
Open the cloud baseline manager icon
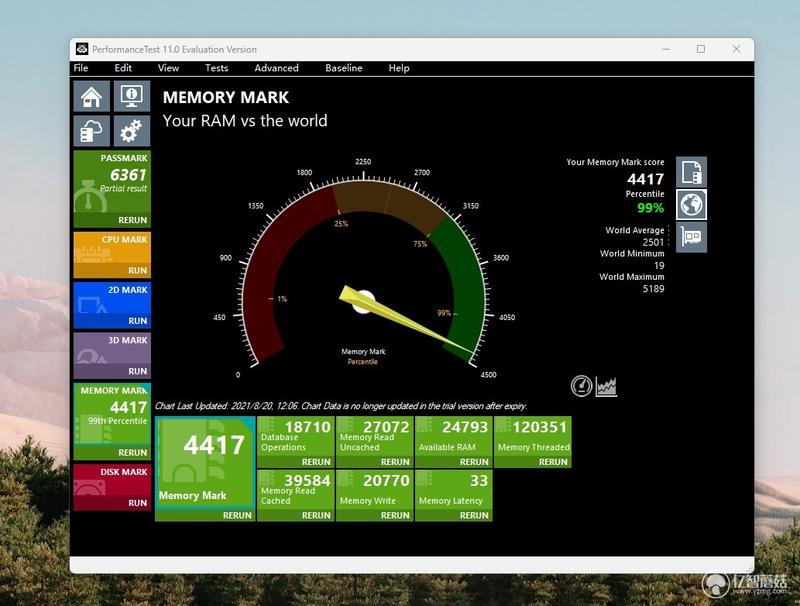pos(91,131)
